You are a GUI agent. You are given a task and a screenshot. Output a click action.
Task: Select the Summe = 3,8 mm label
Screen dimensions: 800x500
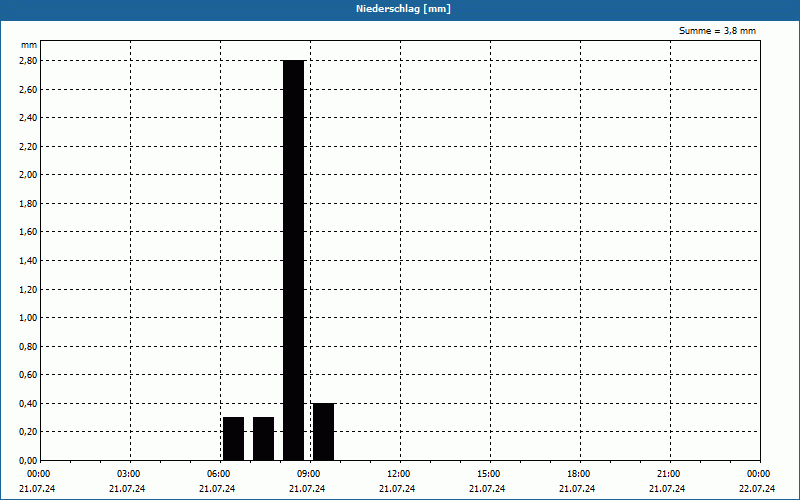(x=717, y=31)
